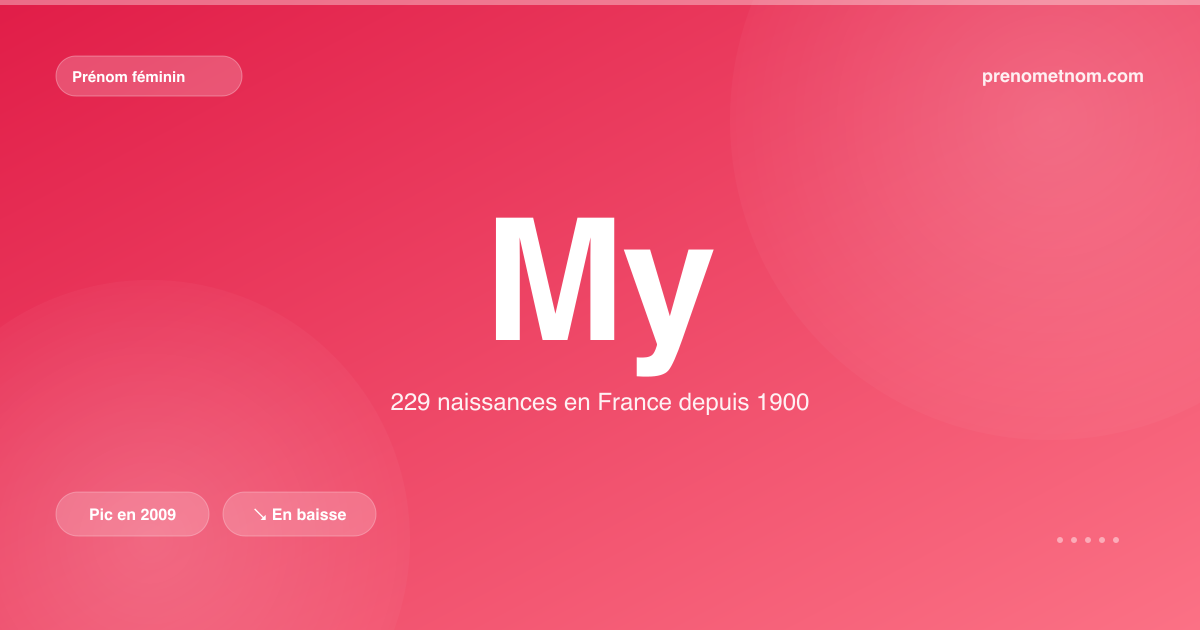This screenshot has width=1200, height=630.
Task: Click '229 naissances en France depuis 1900' text
Action: [600, 403]
